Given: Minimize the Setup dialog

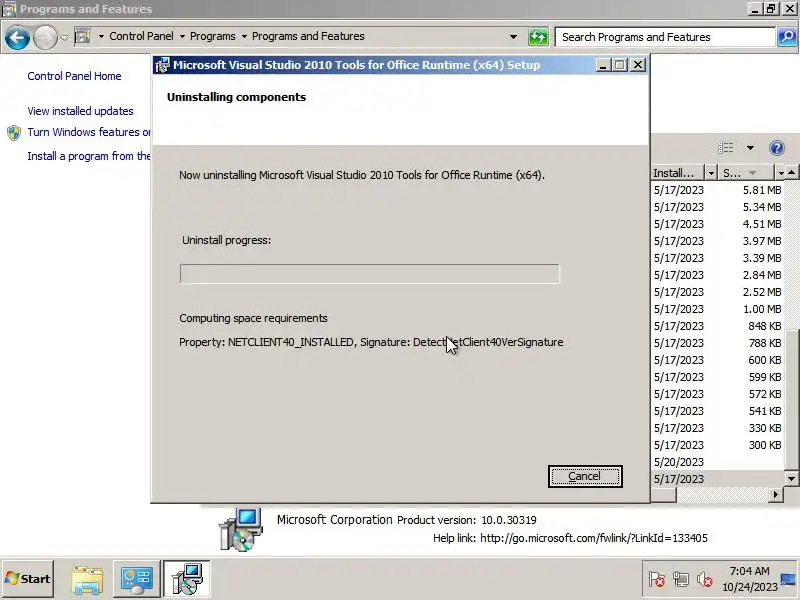Looking at the screenshot, I should (x=603, y=65).
